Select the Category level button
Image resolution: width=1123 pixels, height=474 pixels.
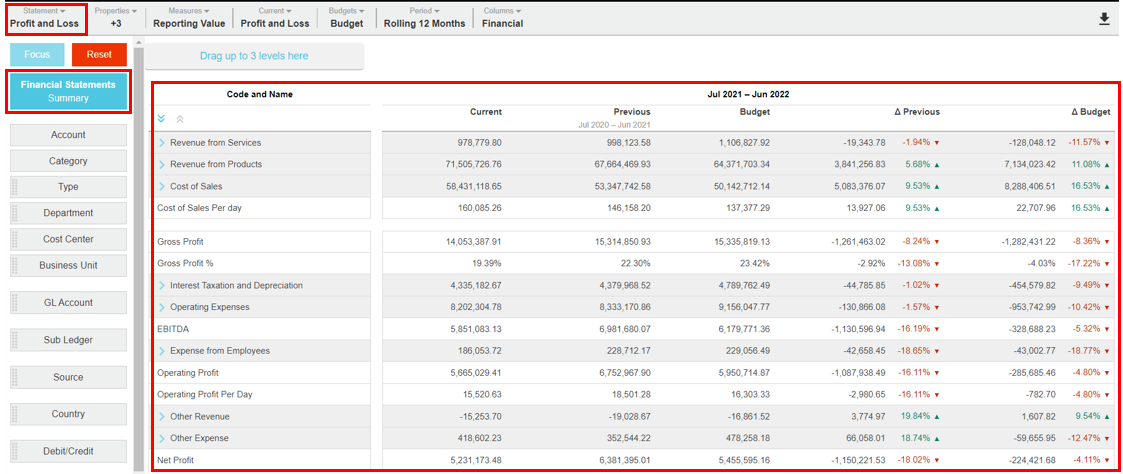(68, 161)
